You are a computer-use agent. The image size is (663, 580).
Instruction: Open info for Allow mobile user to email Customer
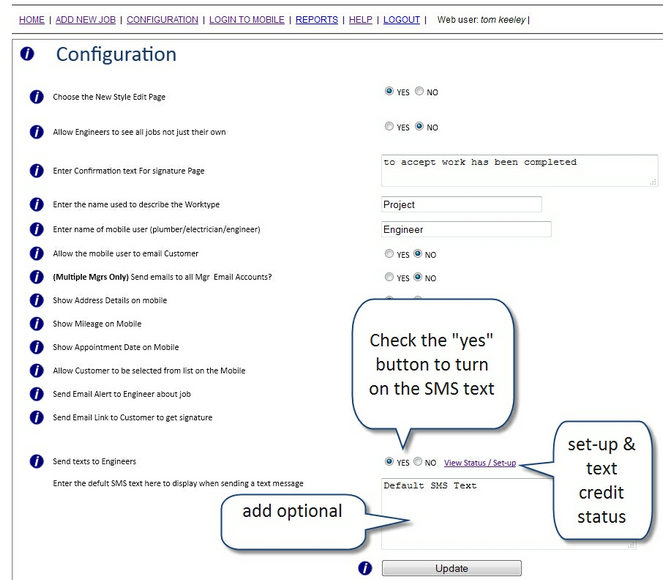(x=37, y=254)
